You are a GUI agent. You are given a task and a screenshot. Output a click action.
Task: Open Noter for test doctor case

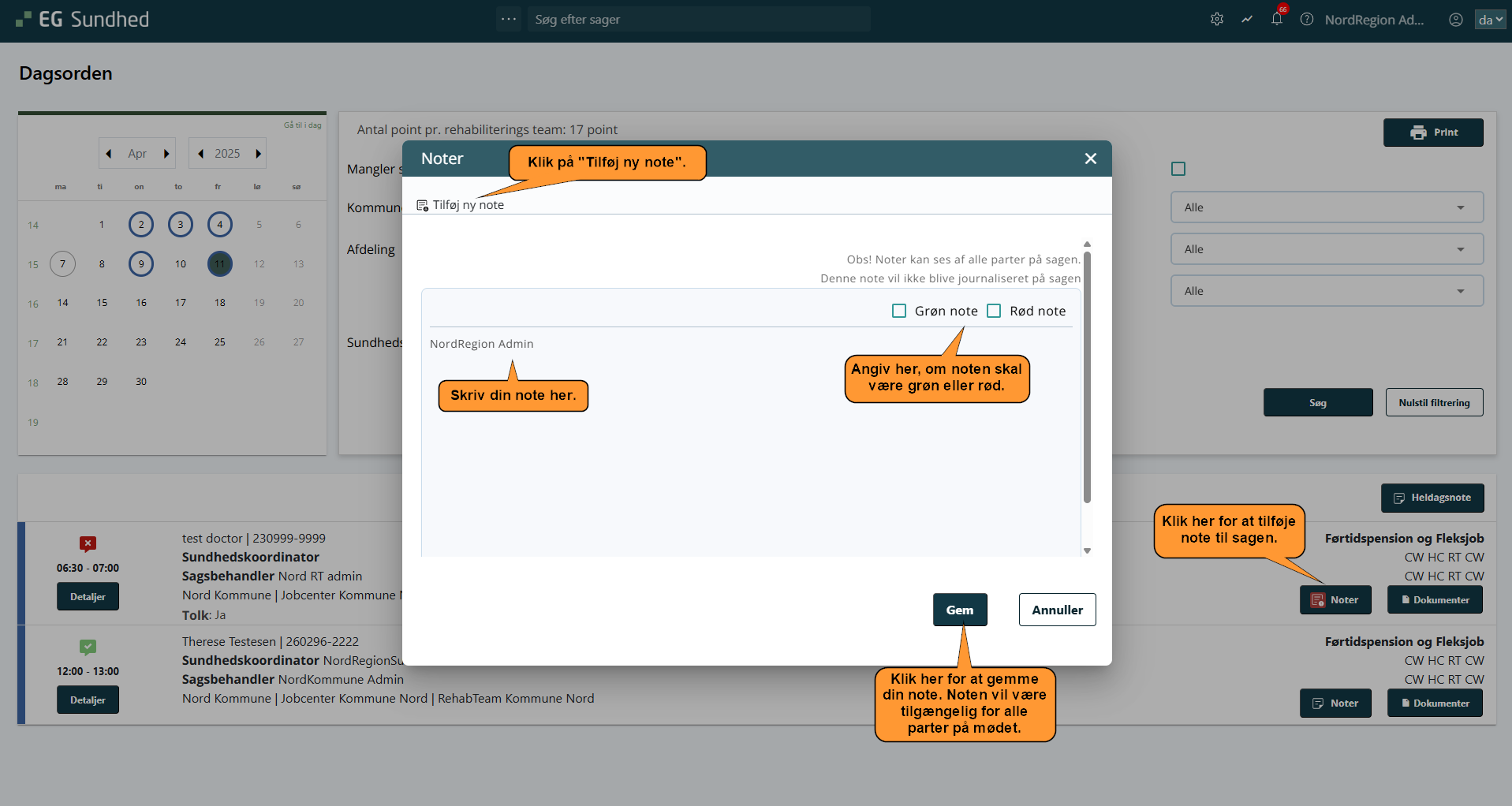(x=1335, y=599)
